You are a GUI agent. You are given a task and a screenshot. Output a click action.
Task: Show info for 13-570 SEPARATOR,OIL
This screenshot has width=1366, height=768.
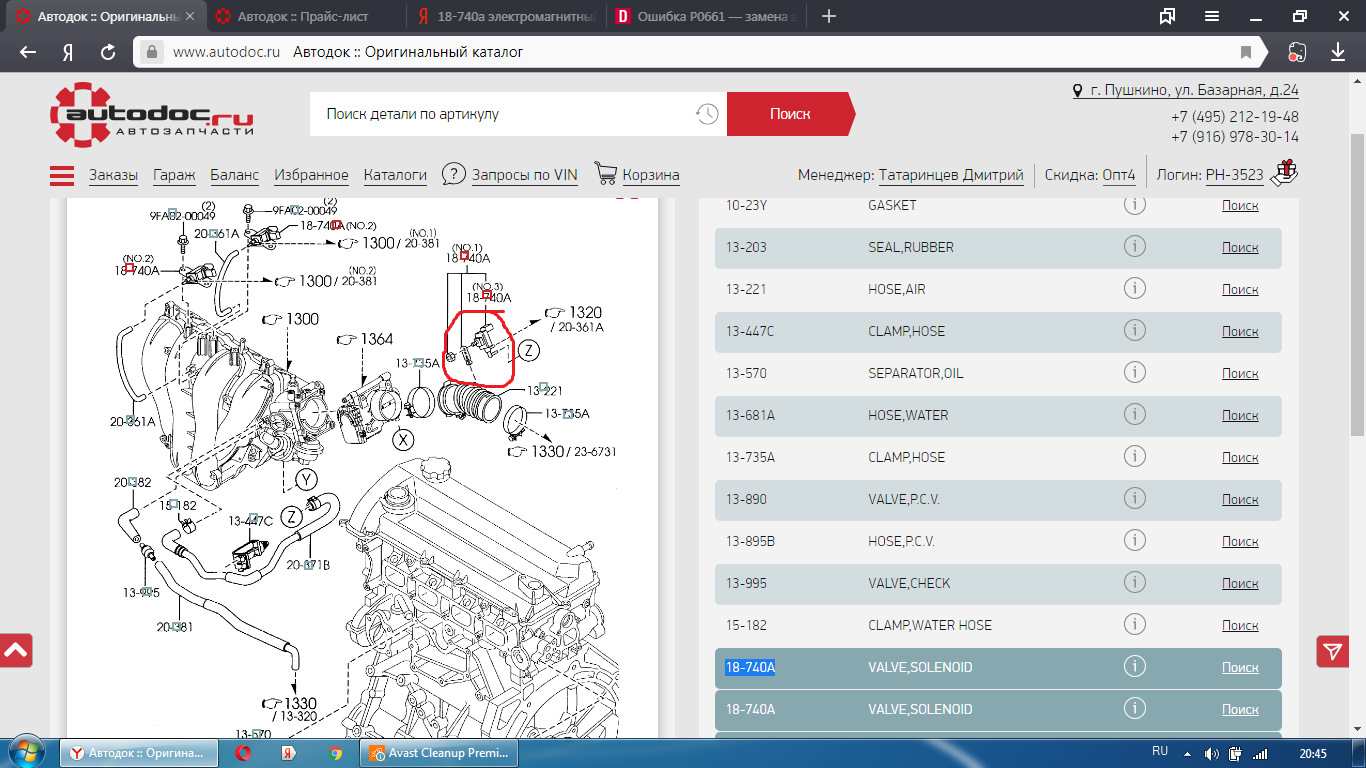(x=1134, y=372)
